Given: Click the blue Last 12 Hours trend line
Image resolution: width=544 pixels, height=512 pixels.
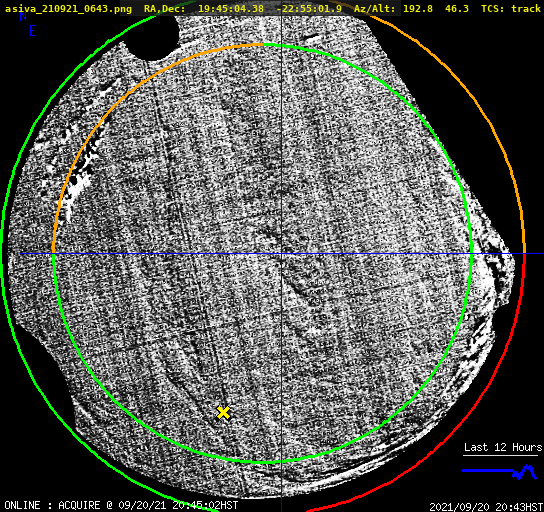Looking at the screenshot, I should (499, 472).
